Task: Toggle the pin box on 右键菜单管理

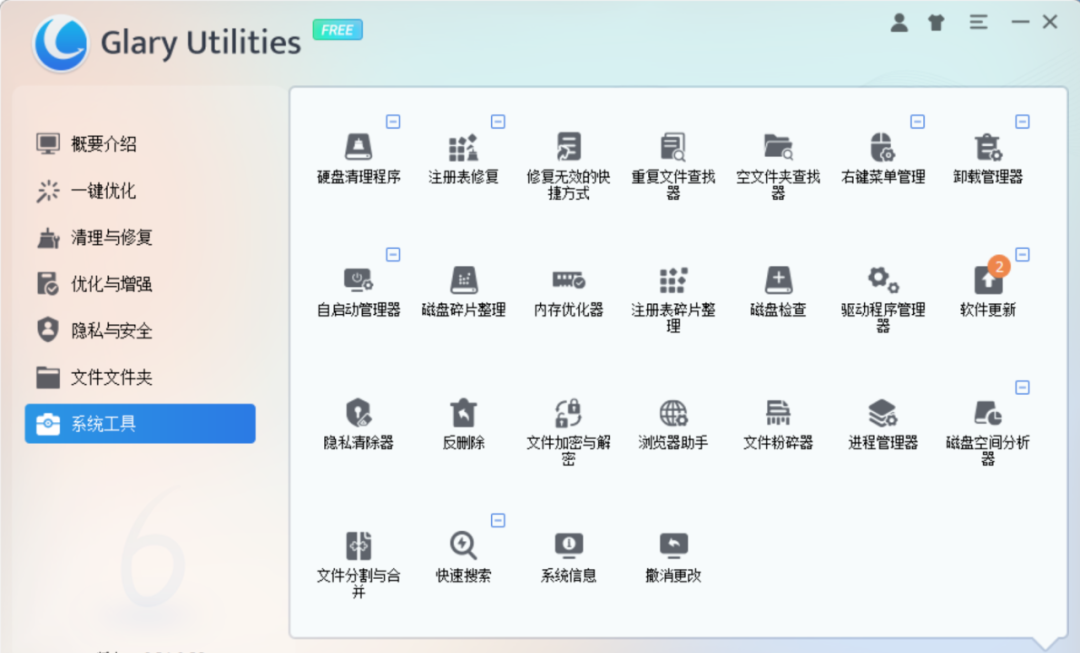Action: point(917,122)
